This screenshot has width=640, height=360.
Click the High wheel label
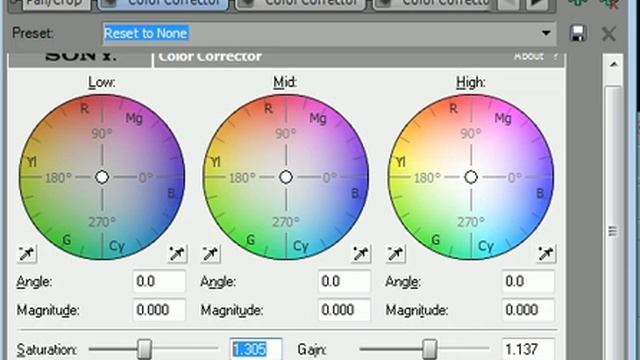coord(471,83)
